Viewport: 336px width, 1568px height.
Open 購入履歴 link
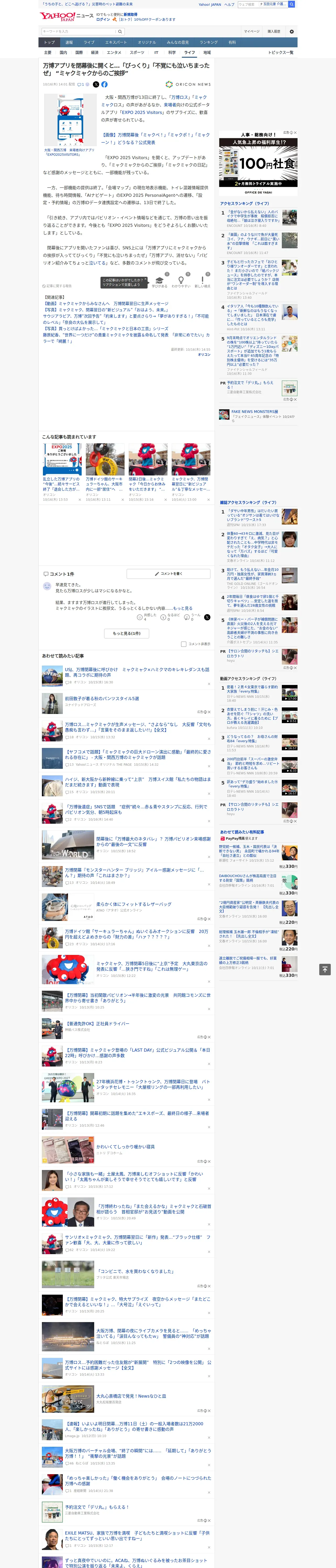click(274, 32)
